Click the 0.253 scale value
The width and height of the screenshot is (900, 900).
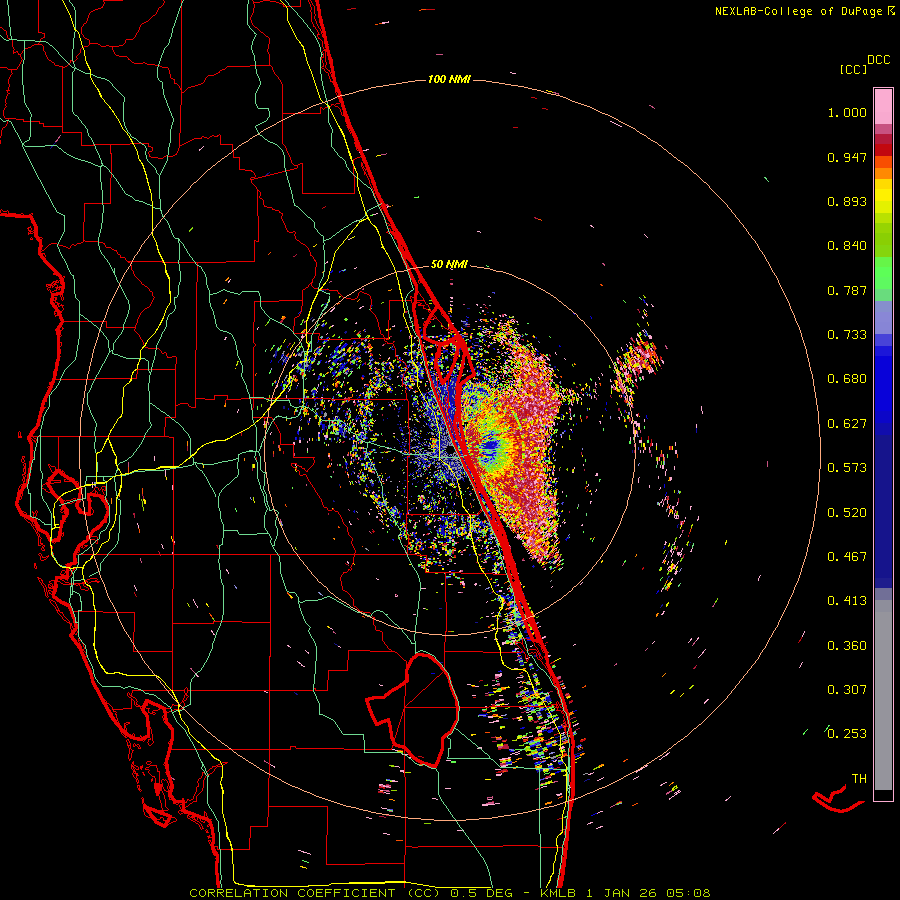(x=847, y=734)
